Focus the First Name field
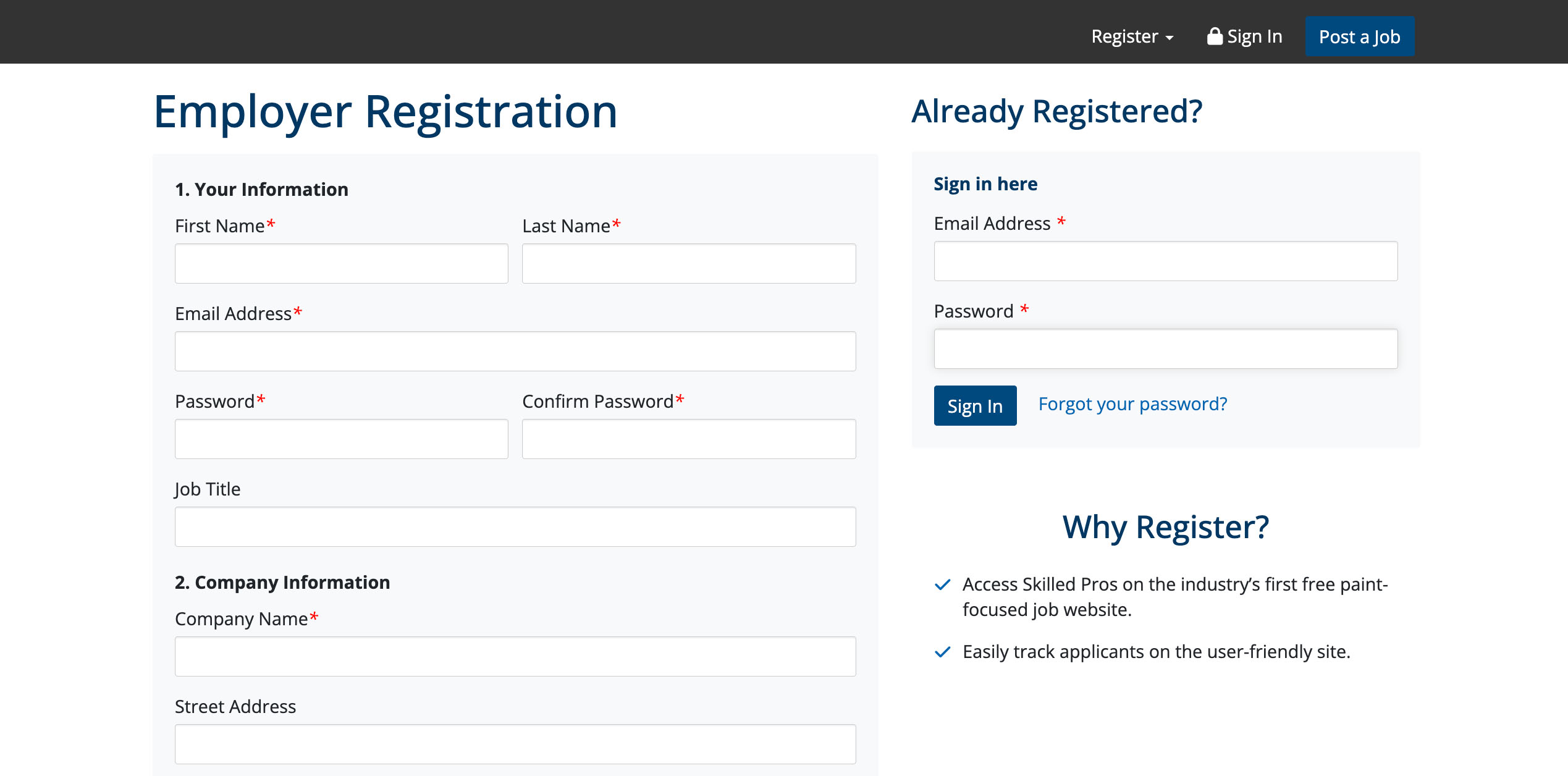 point(342,264)
